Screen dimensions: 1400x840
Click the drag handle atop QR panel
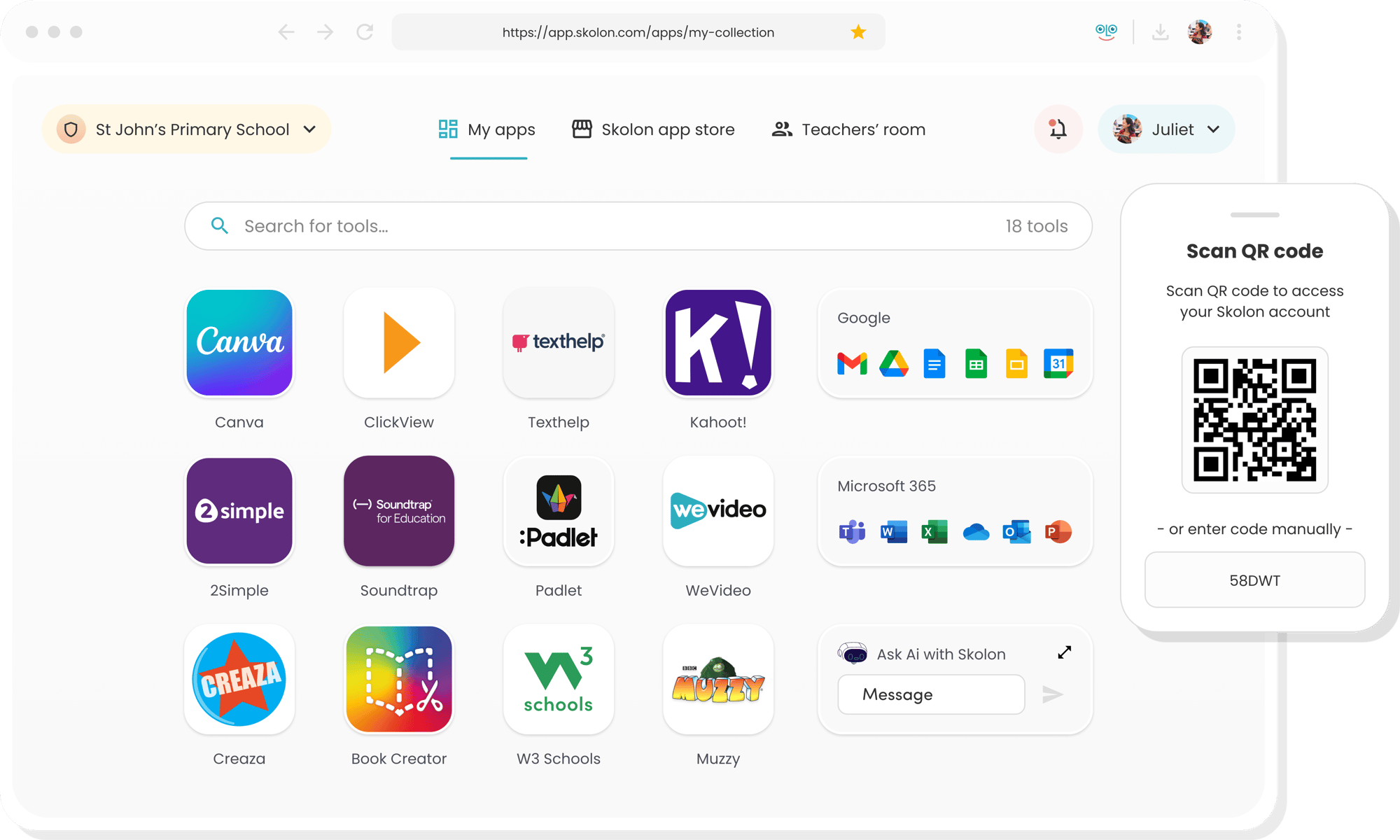(x=1254, y=214)
